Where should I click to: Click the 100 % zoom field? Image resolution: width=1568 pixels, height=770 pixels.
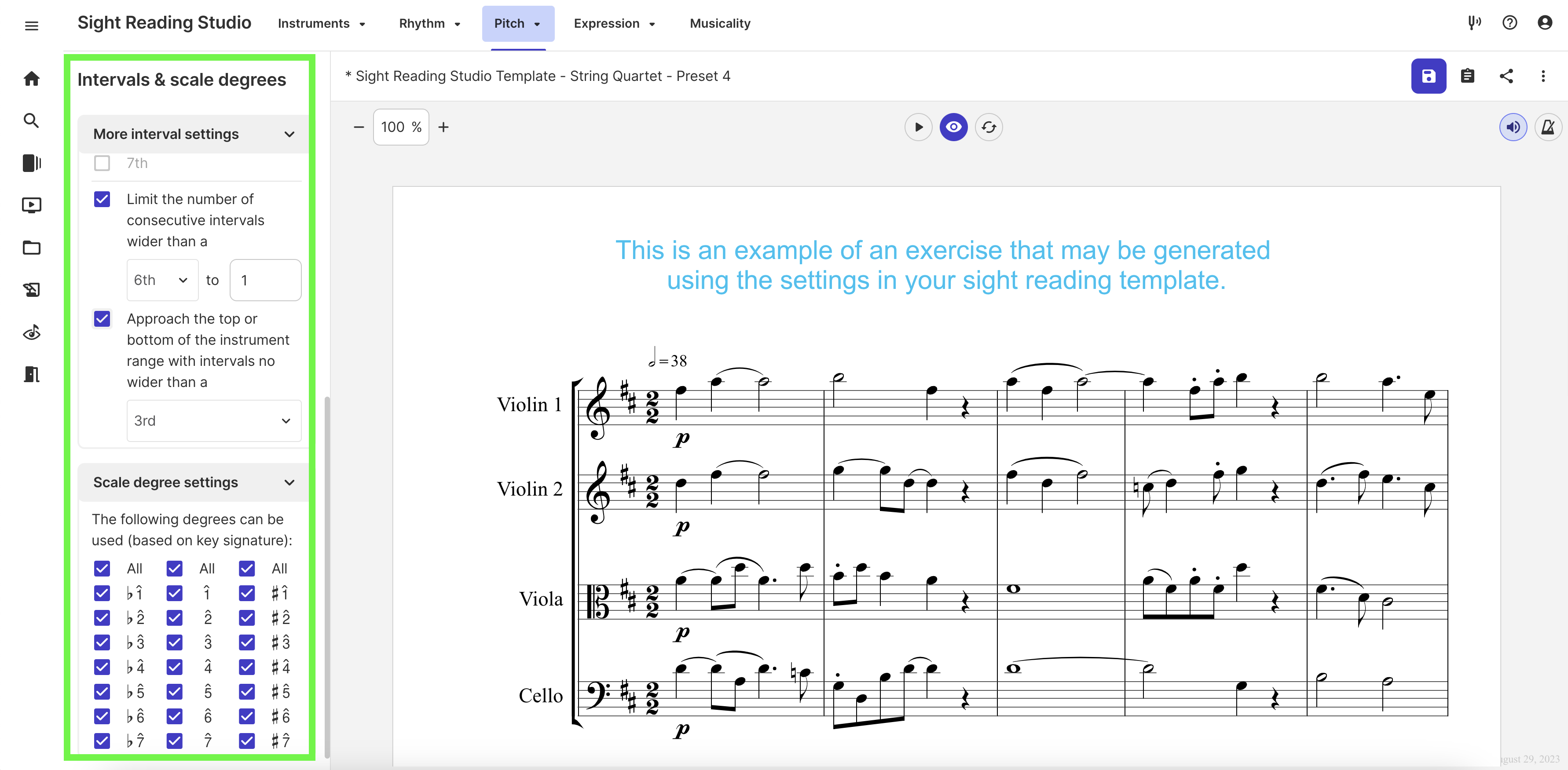[401, 127]
